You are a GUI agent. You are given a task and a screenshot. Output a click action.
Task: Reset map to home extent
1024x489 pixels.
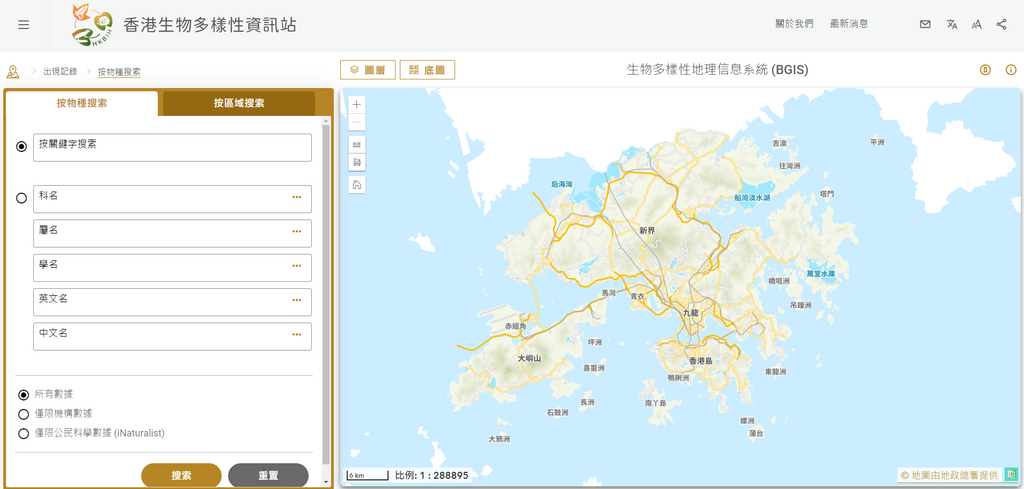(357, 185)
